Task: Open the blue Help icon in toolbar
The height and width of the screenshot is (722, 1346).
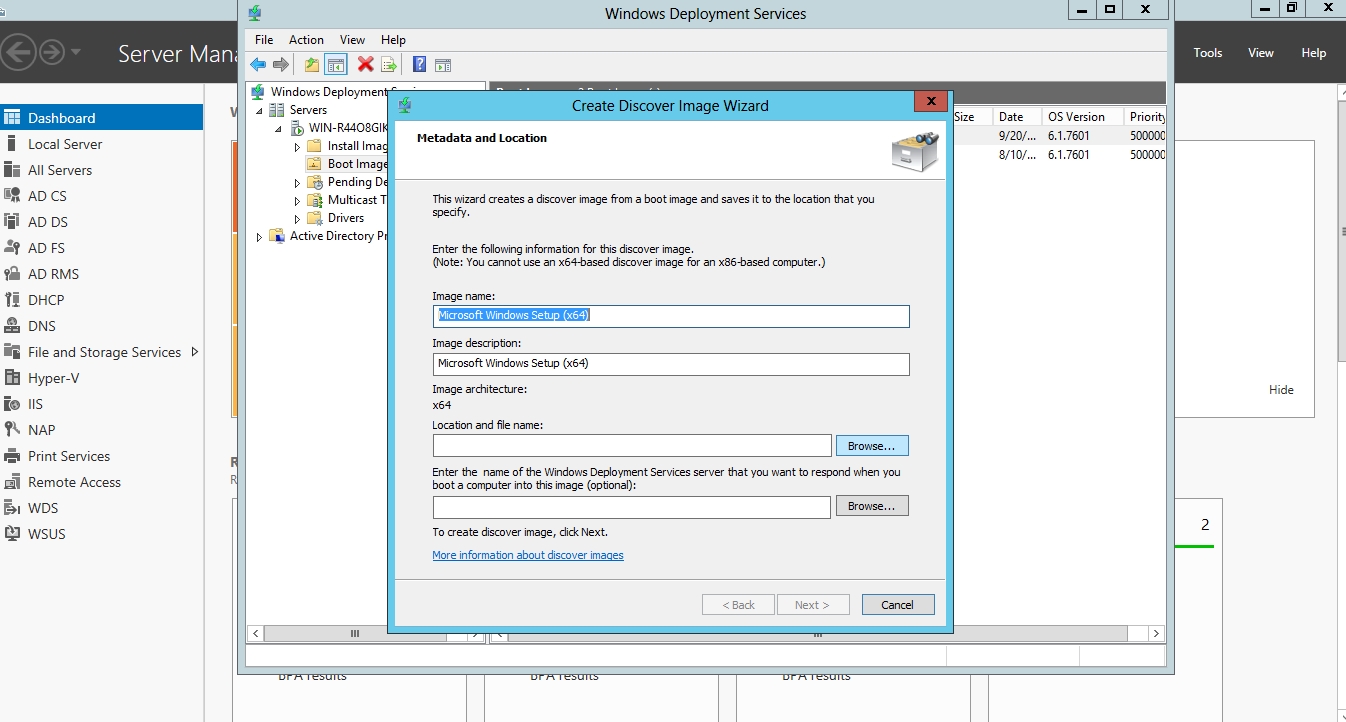Action: click(x=420, y=65)
